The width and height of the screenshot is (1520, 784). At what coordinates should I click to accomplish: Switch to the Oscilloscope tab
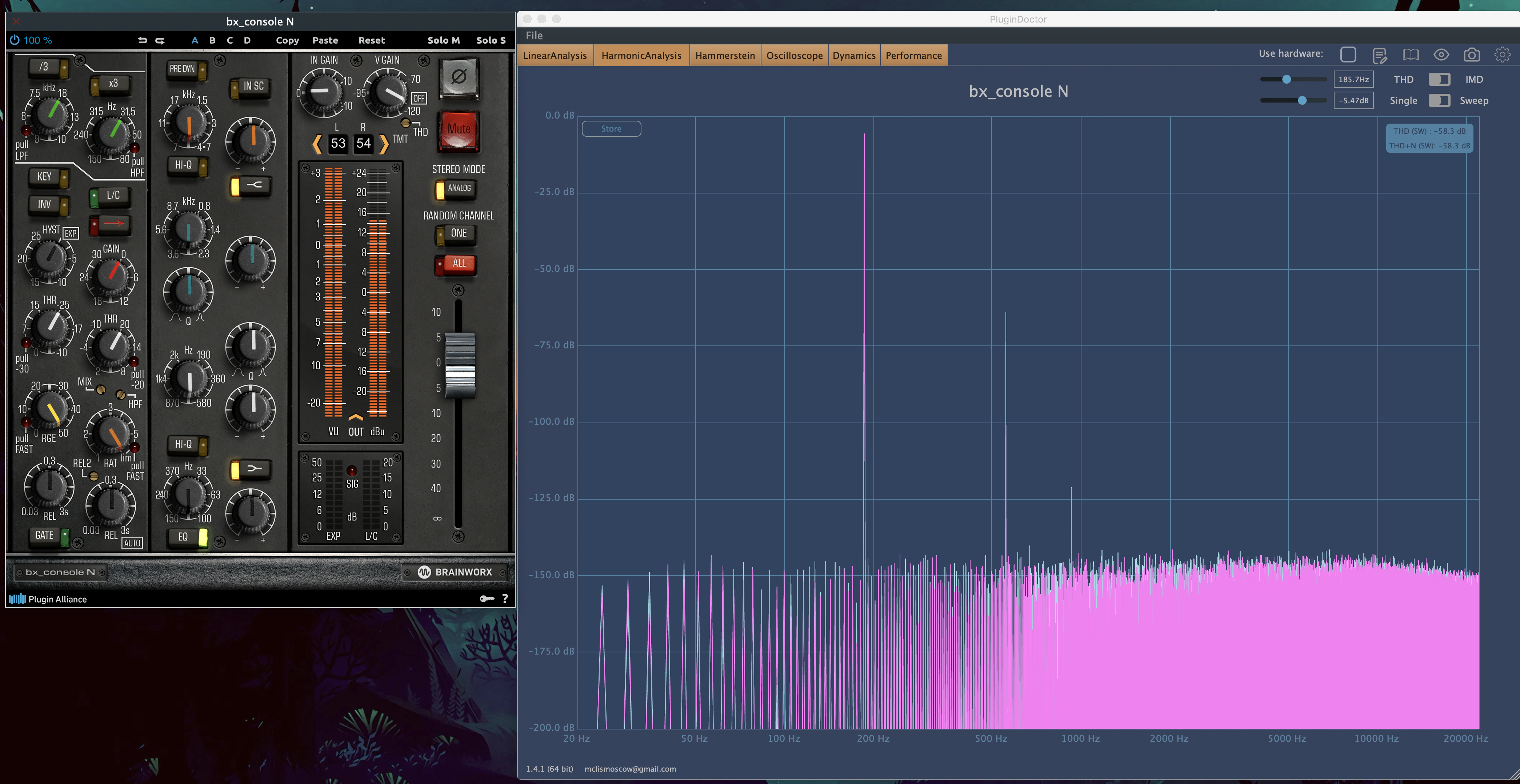point(794,55)
